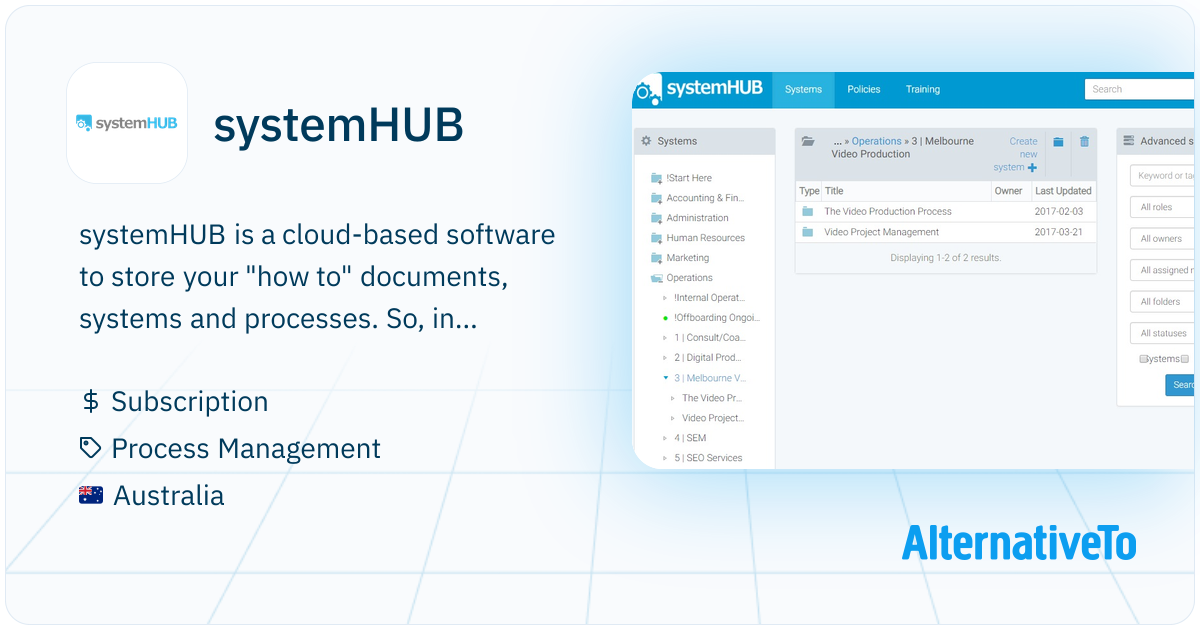Open the All statuses dropdown
The width and height of the screenshot is (1200, 630).
[x=1162, y=333]
